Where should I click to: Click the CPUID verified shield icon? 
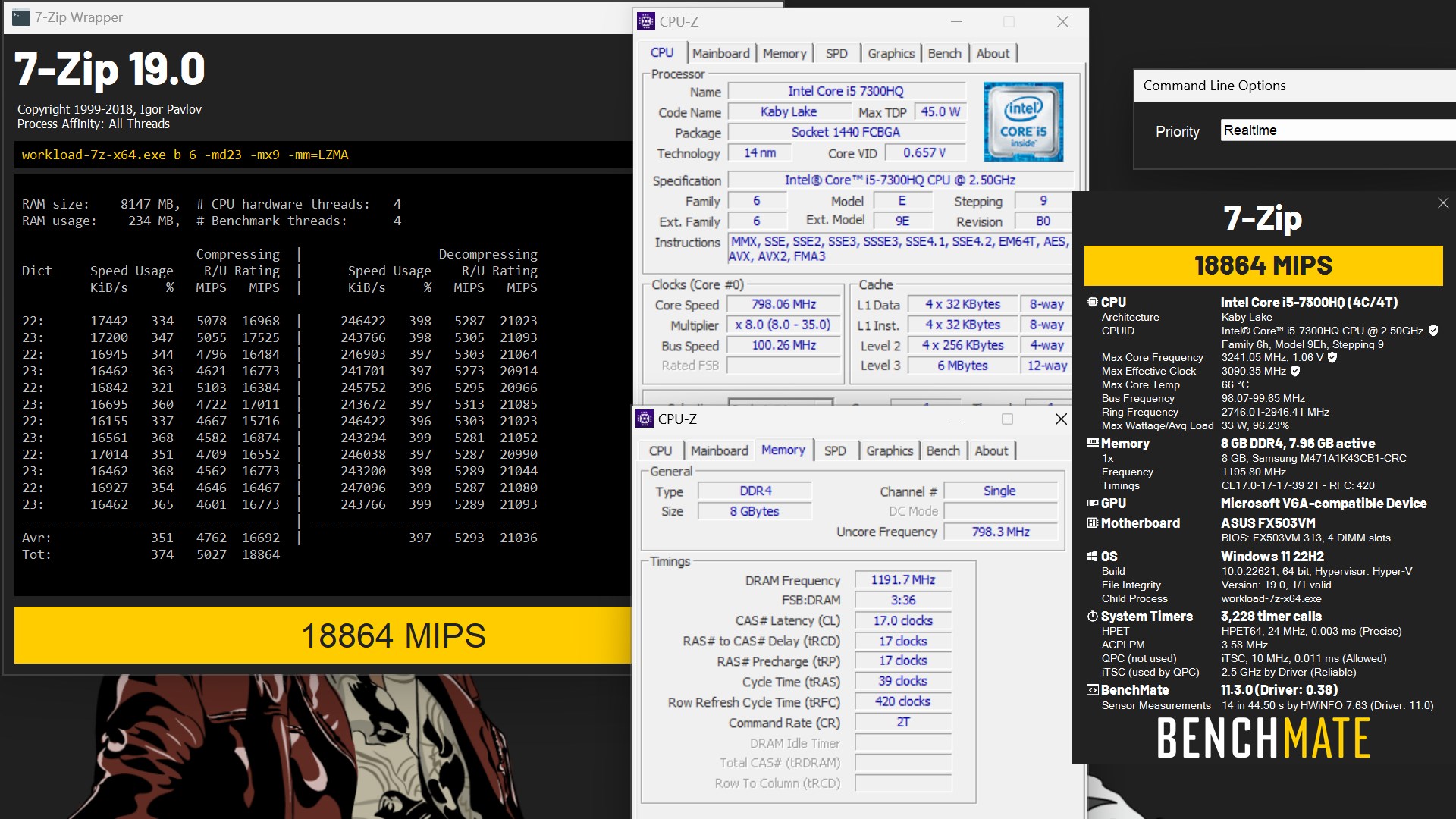pyautogui.click(x=1433, y=331)
